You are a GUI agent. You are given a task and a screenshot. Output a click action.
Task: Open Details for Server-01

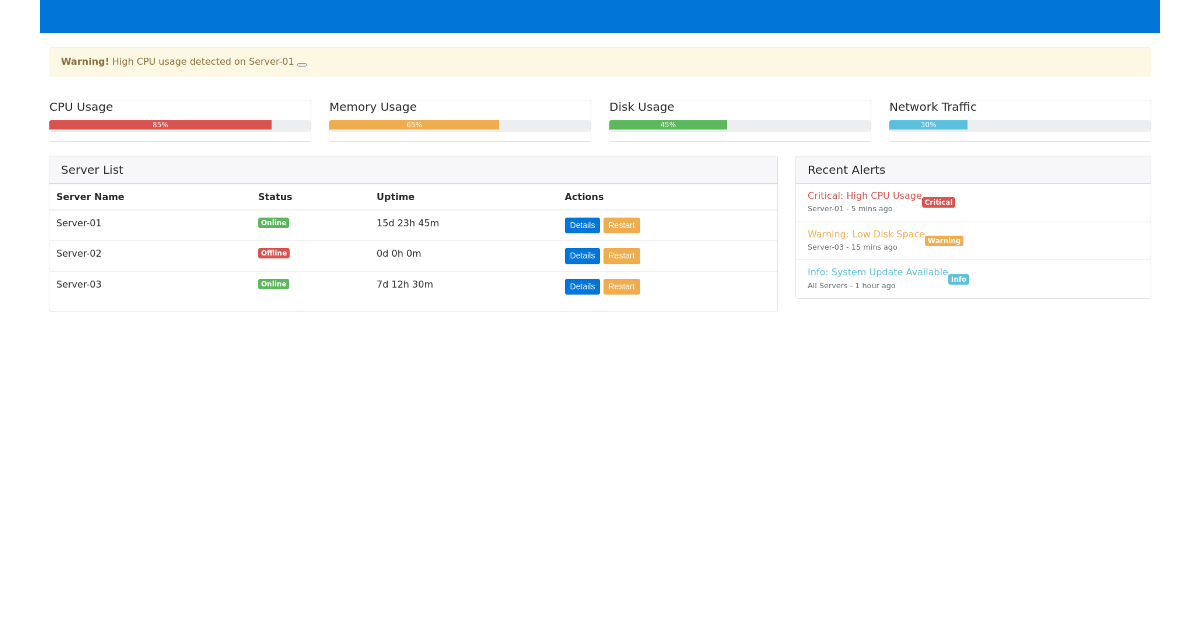(x=582, y=225)
